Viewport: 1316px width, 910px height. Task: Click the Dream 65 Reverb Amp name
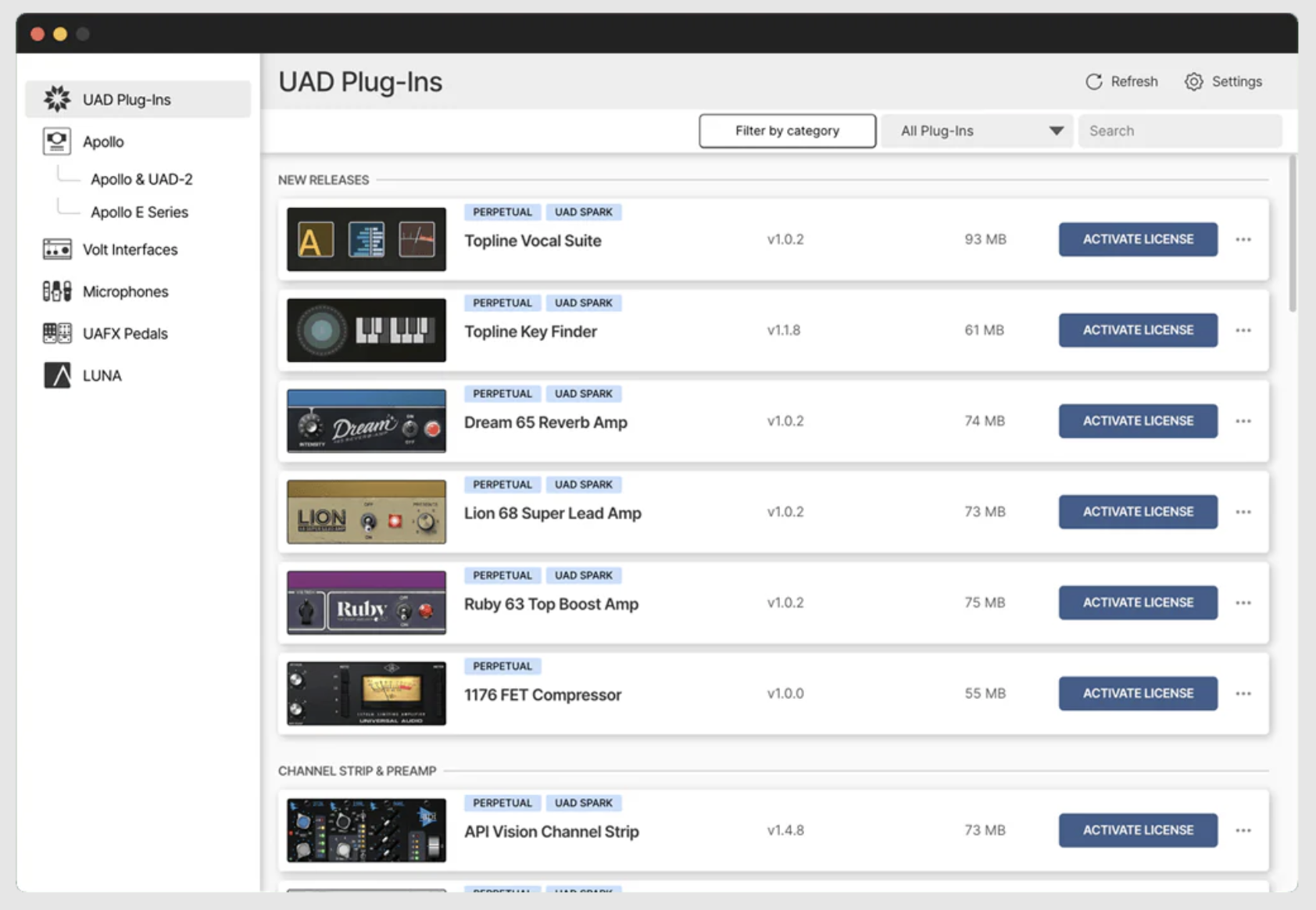(545, 422)
